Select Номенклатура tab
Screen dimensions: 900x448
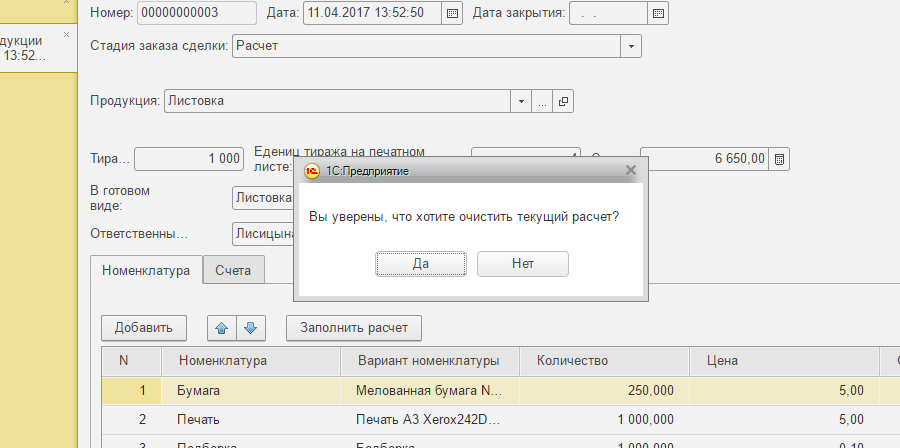click(x=146, y=270)
